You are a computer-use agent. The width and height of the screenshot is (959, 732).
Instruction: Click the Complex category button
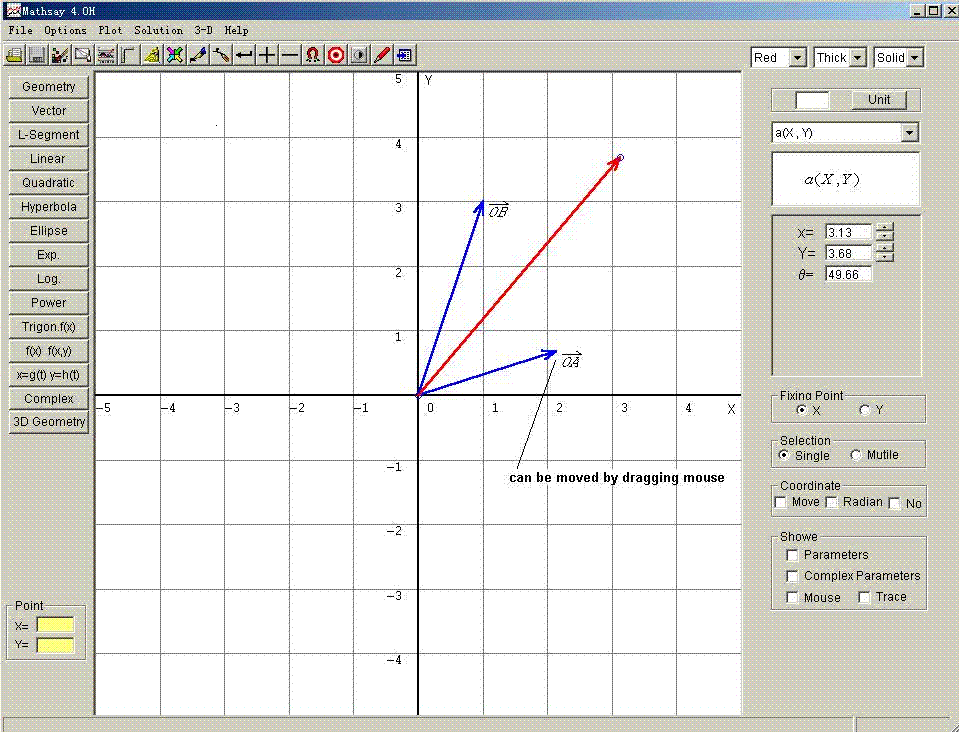pyautogui.click(x=49, y=399)
